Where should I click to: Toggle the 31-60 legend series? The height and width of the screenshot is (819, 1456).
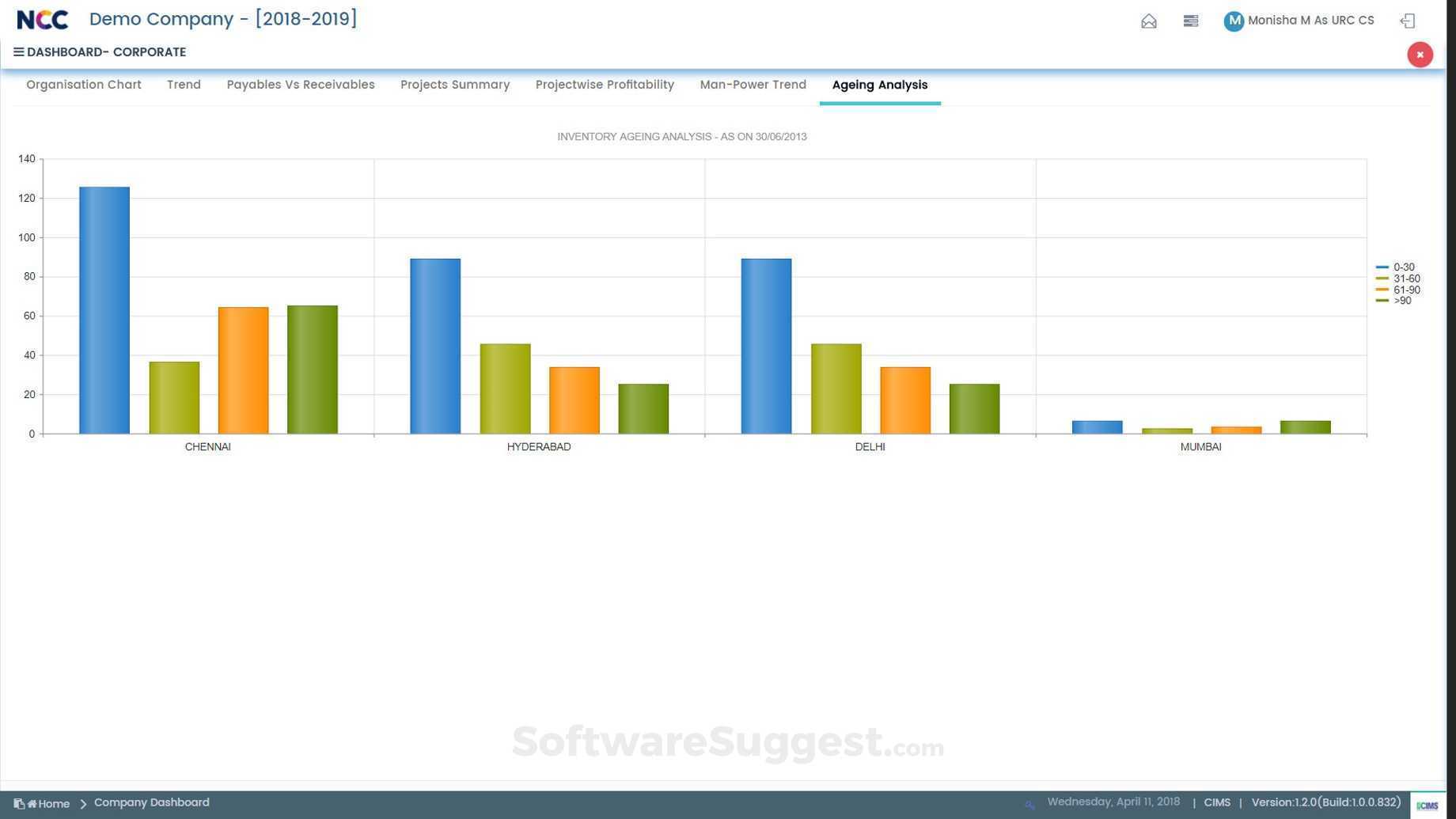1398,279
